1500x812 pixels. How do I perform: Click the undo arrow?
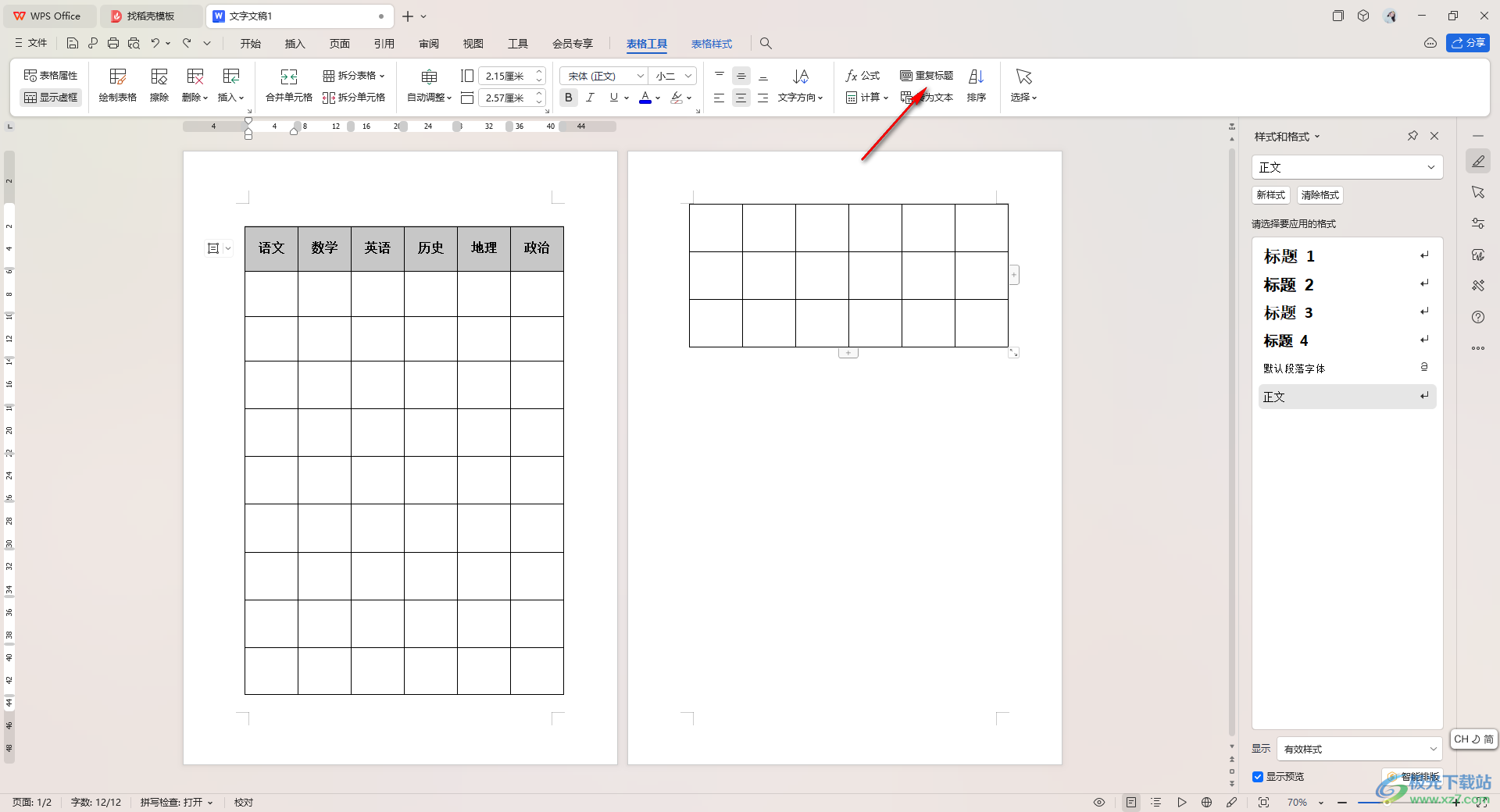155,43
